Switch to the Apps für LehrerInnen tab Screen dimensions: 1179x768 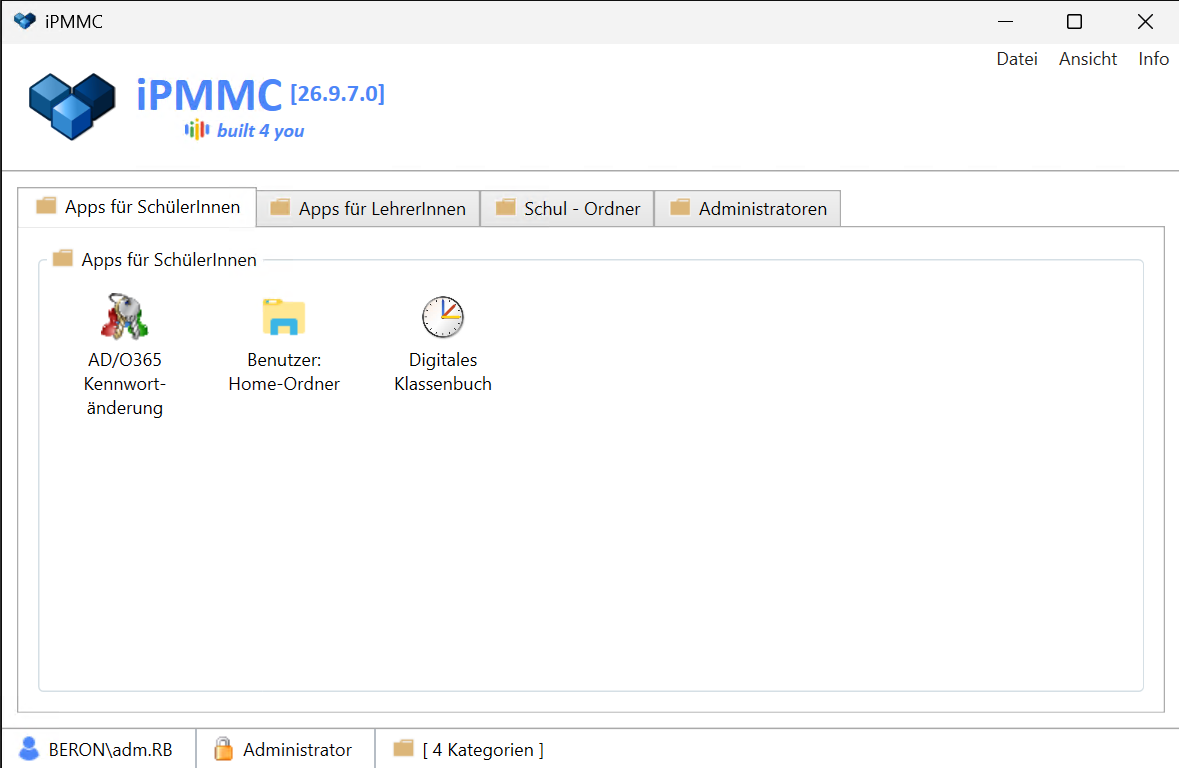click(x=368, y=208)
